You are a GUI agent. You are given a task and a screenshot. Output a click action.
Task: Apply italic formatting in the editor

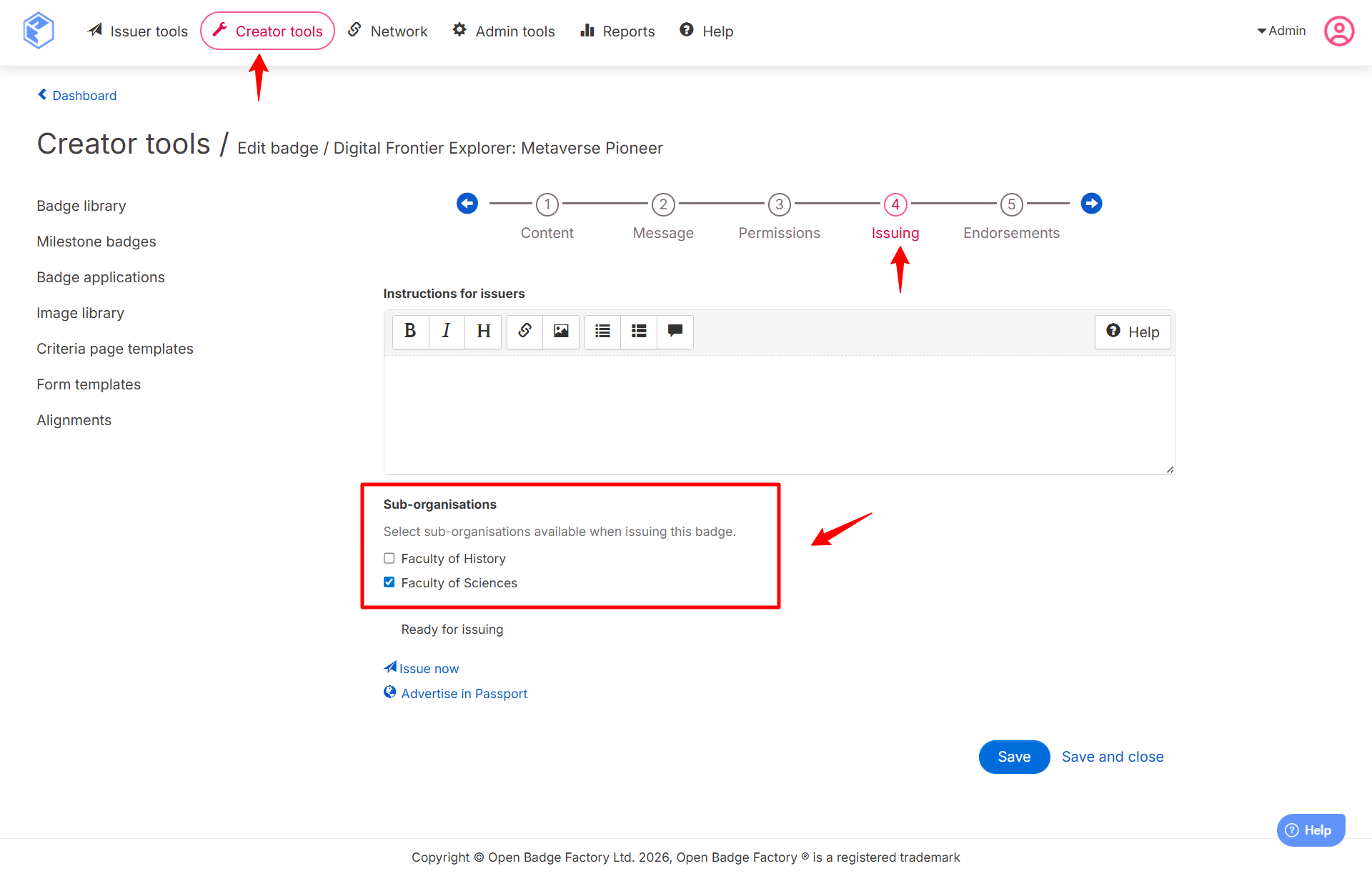pos(447,331)
